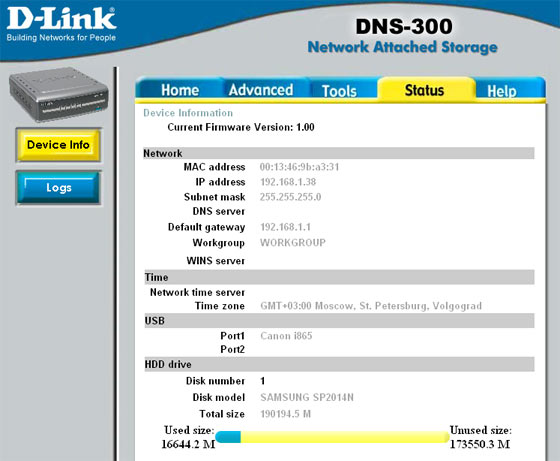Image resolution: width=560 pixels, height=461 pixels.
Task: Open the Tools tab
Action: (339, 91)
